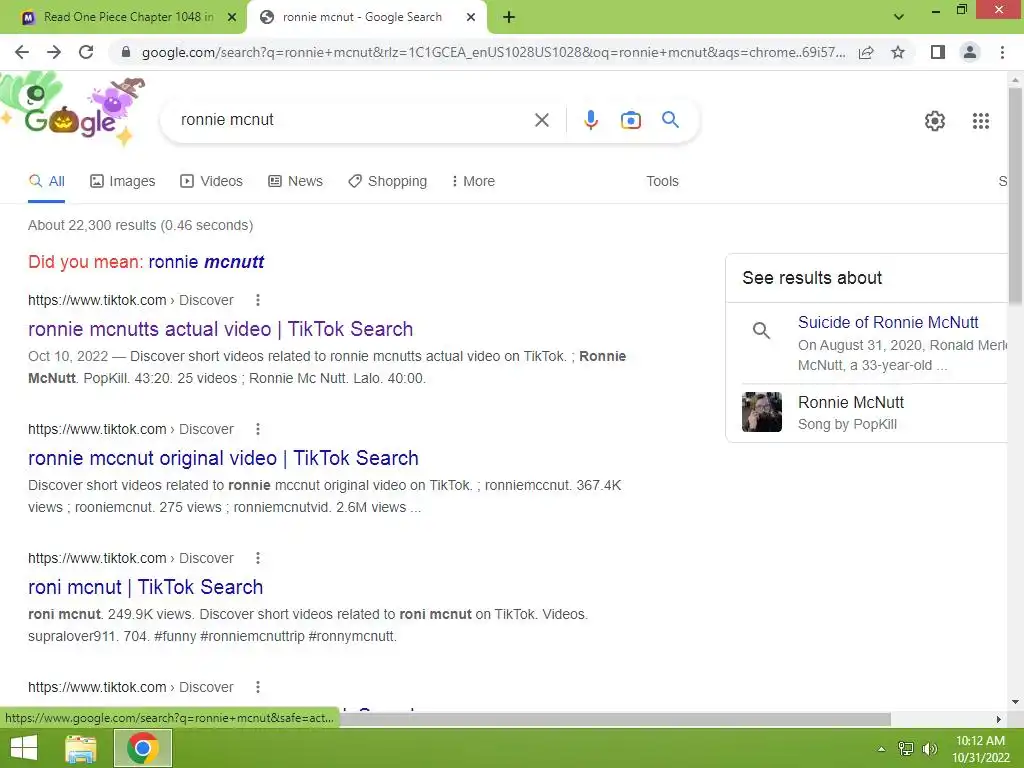Viewport: 1024px width, 768px height.
Task: Open the Chrome profile menu
Action: (970, 52)
